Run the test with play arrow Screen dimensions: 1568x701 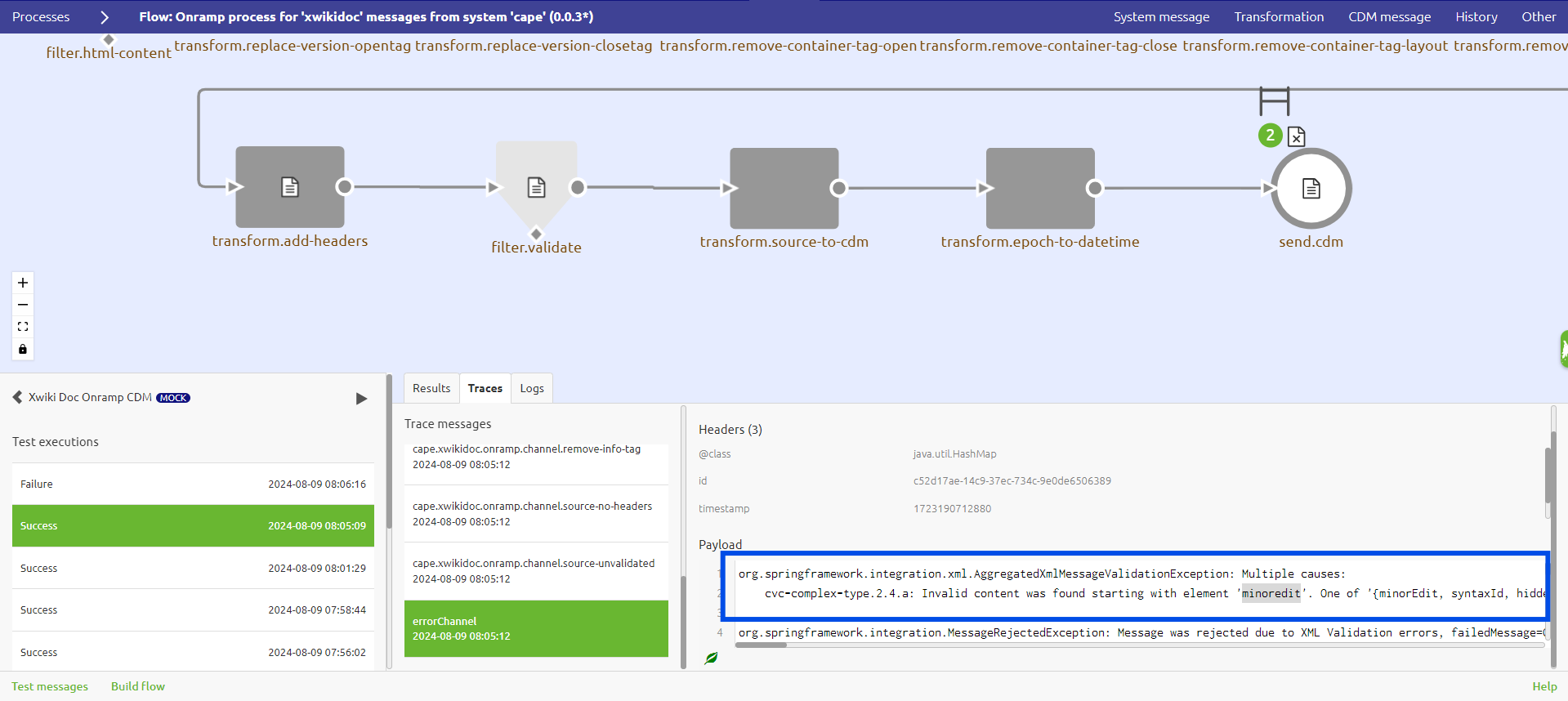(361, 399)
